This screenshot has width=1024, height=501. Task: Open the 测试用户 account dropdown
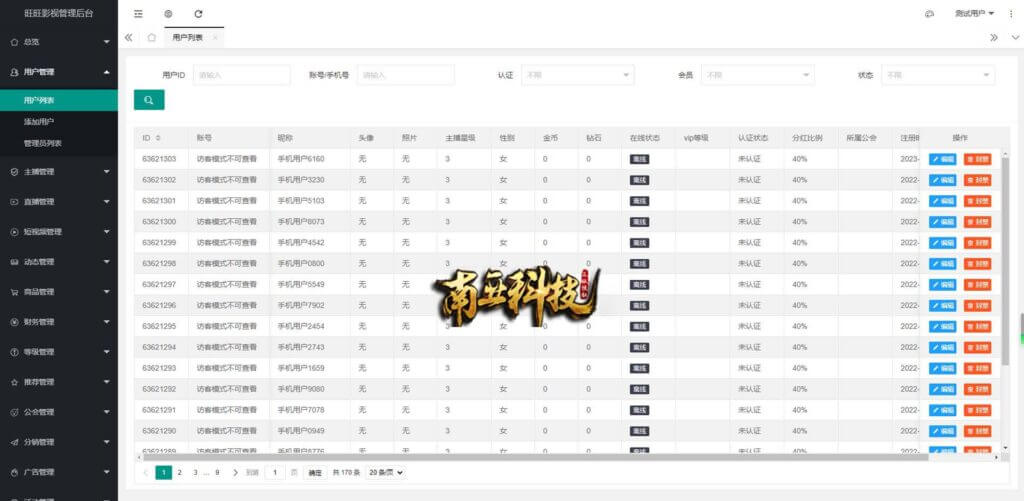974,14
